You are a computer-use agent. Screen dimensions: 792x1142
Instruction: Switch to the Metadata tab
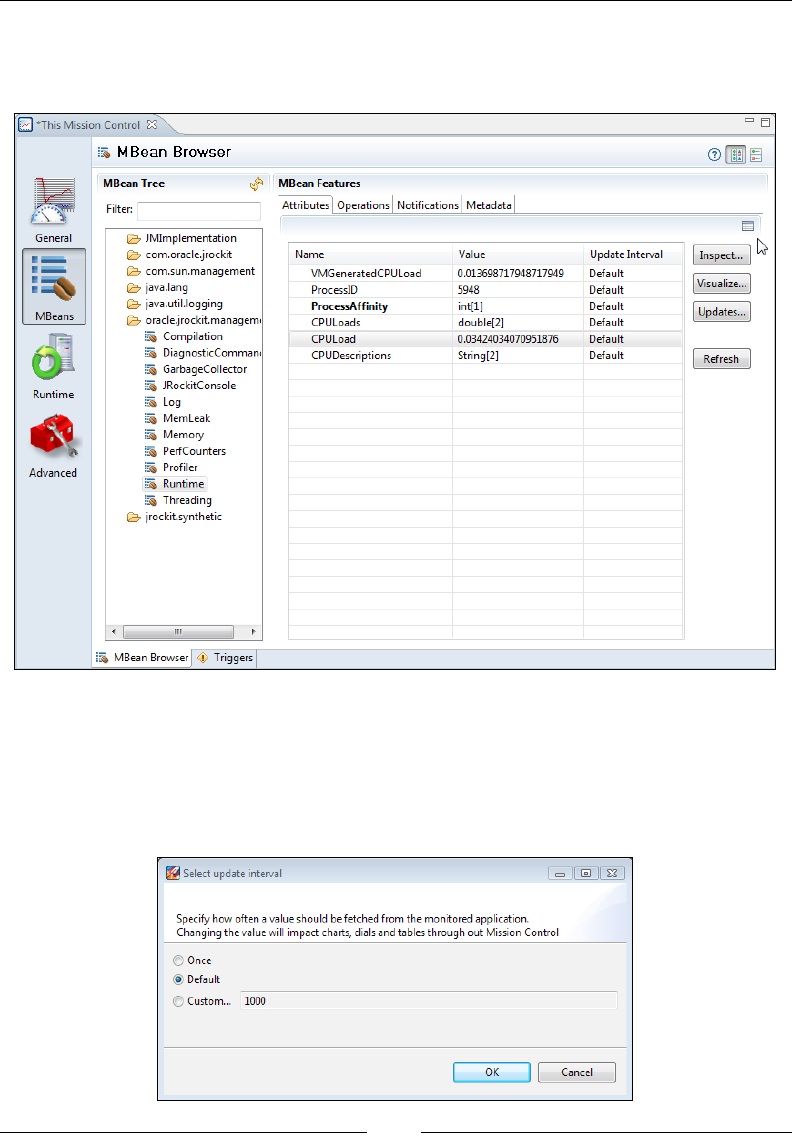[488, 205]
